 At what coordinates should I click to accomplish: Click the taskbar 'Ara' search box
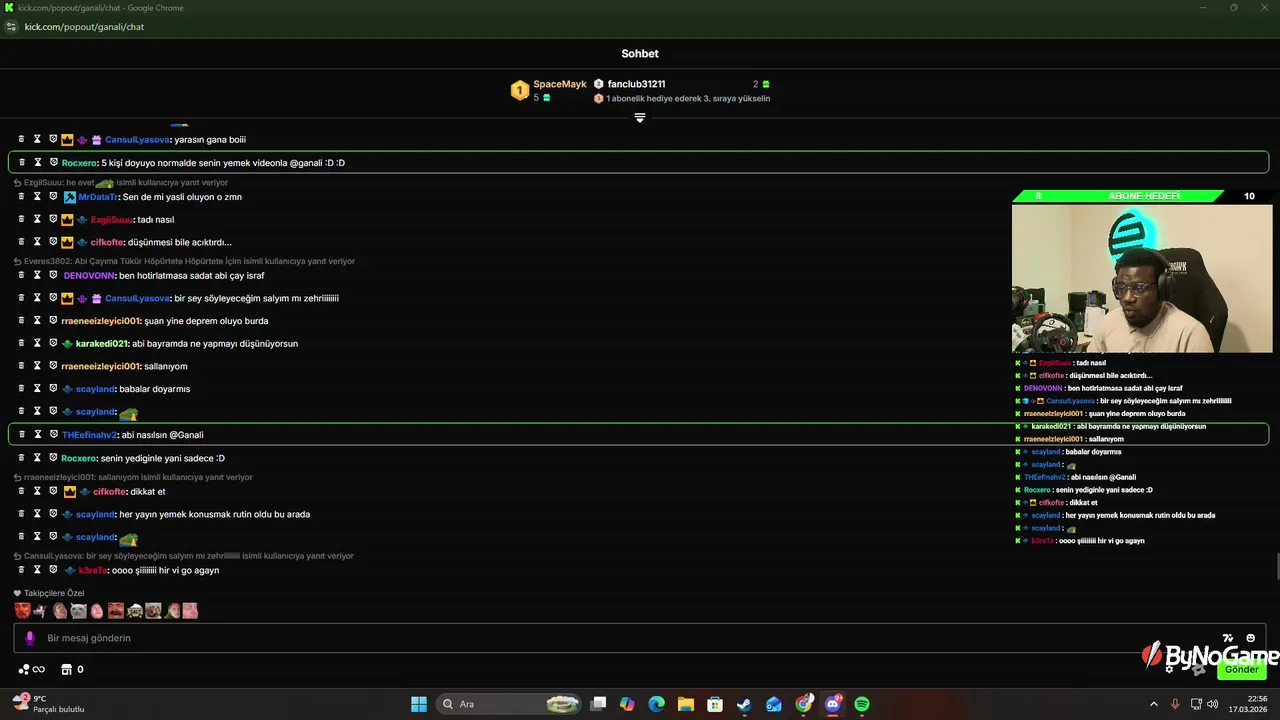point(510,704)
